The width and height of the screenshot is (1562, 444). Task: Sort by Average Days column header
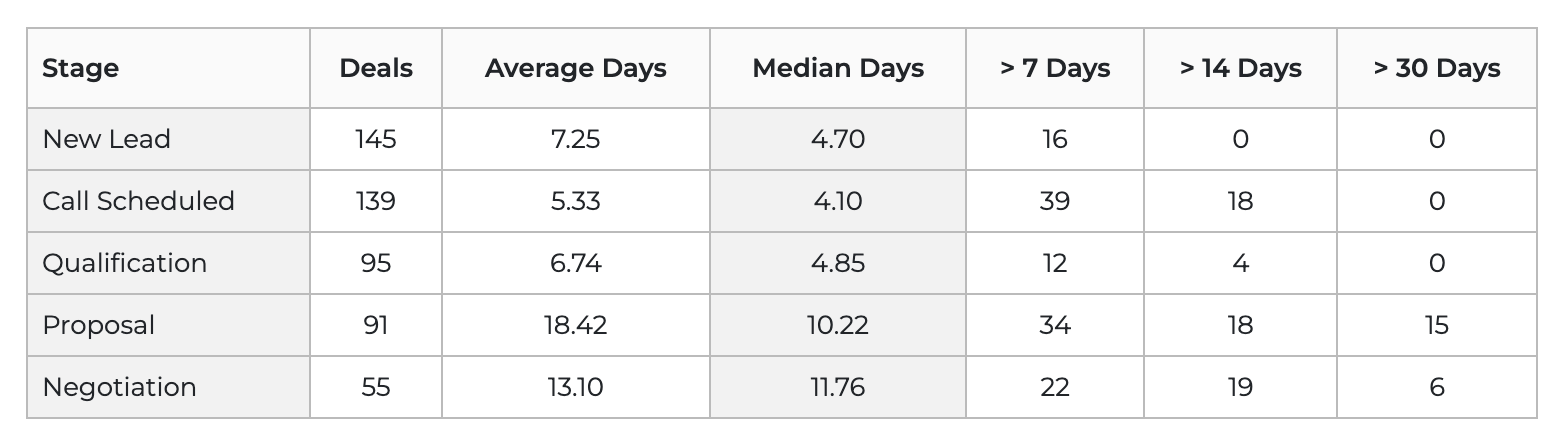pos(576,68)
